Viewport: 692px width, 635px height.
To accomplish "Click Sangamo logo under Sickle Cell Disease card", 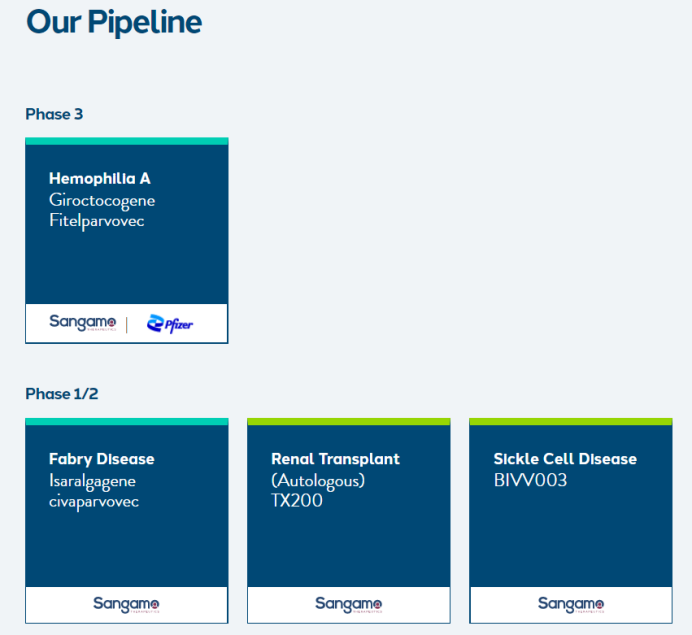I will pyautogui.click(x=570, y=604).
